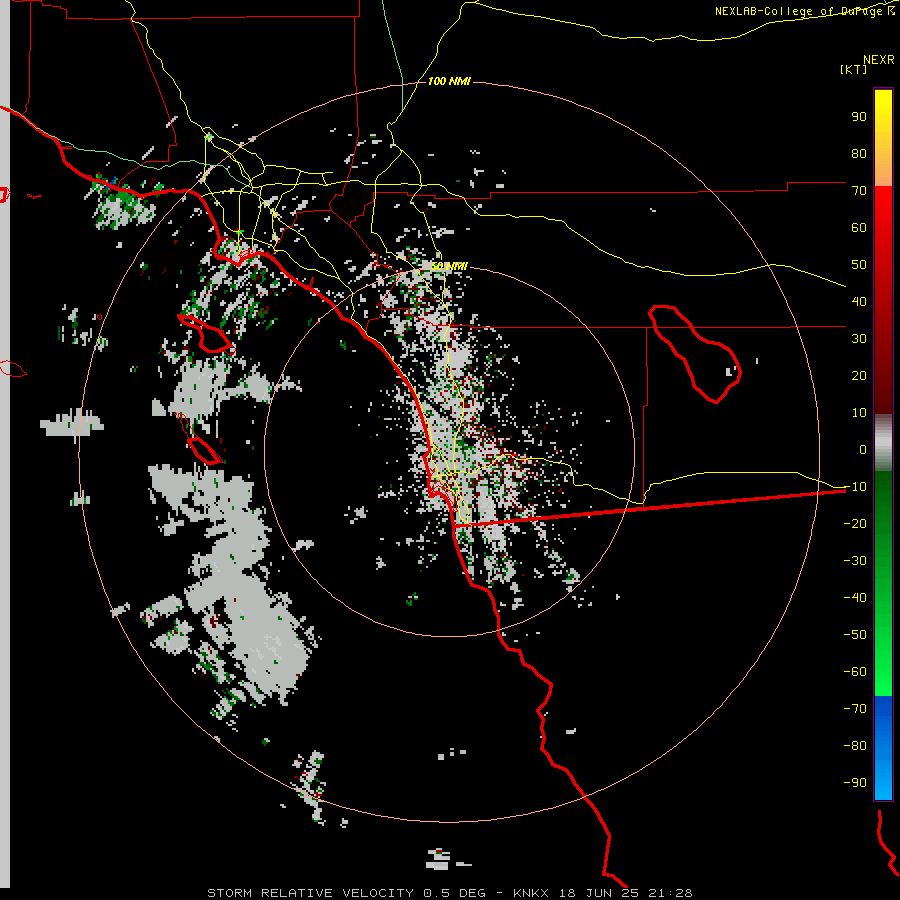The image size is (900, 900).
Task: Click the 30 value on the velocity scale
Action: tap(859, 339)
